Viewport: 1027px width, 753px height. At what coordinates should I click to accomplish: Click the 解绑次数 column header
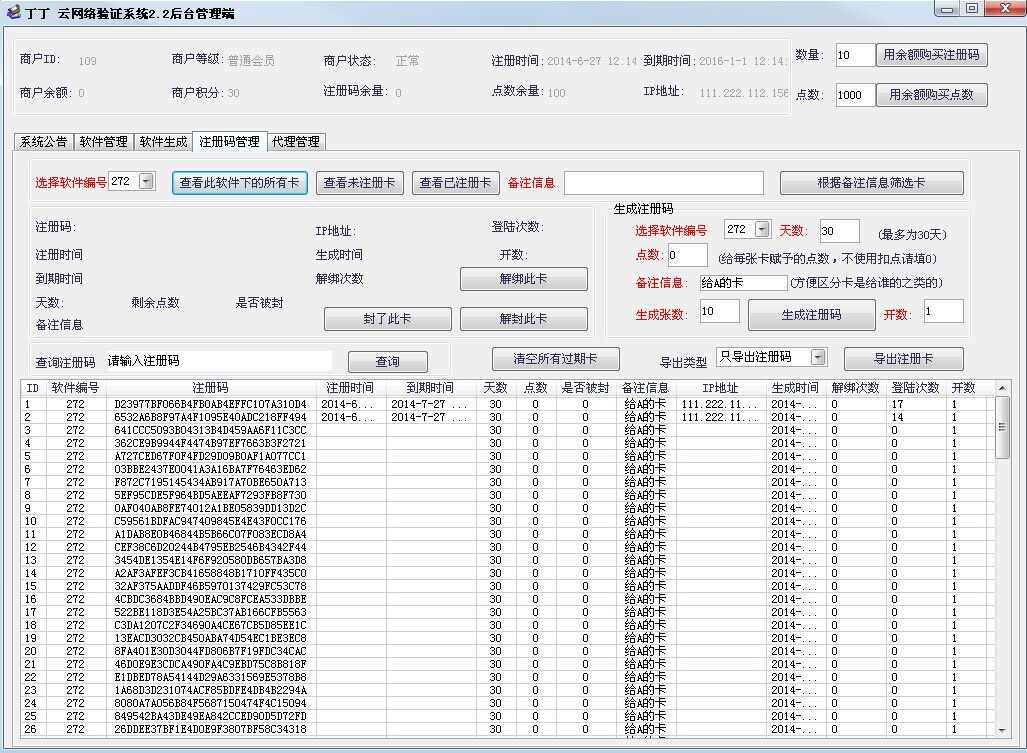click(x=855, y=388)
